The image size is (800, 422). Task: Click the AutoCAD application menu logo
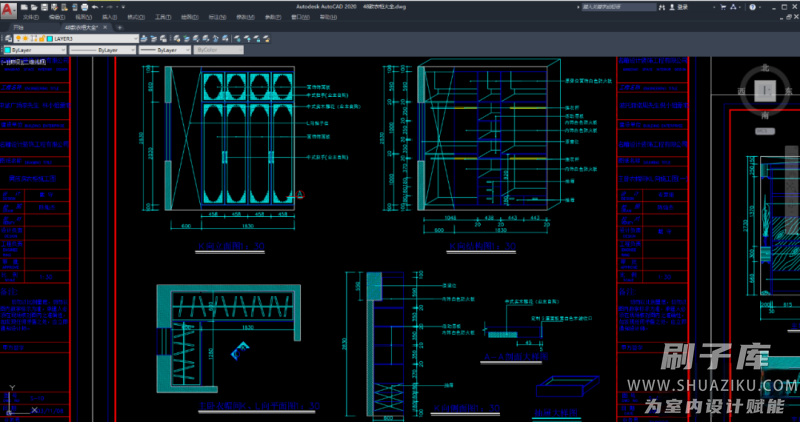coord(8,8)
